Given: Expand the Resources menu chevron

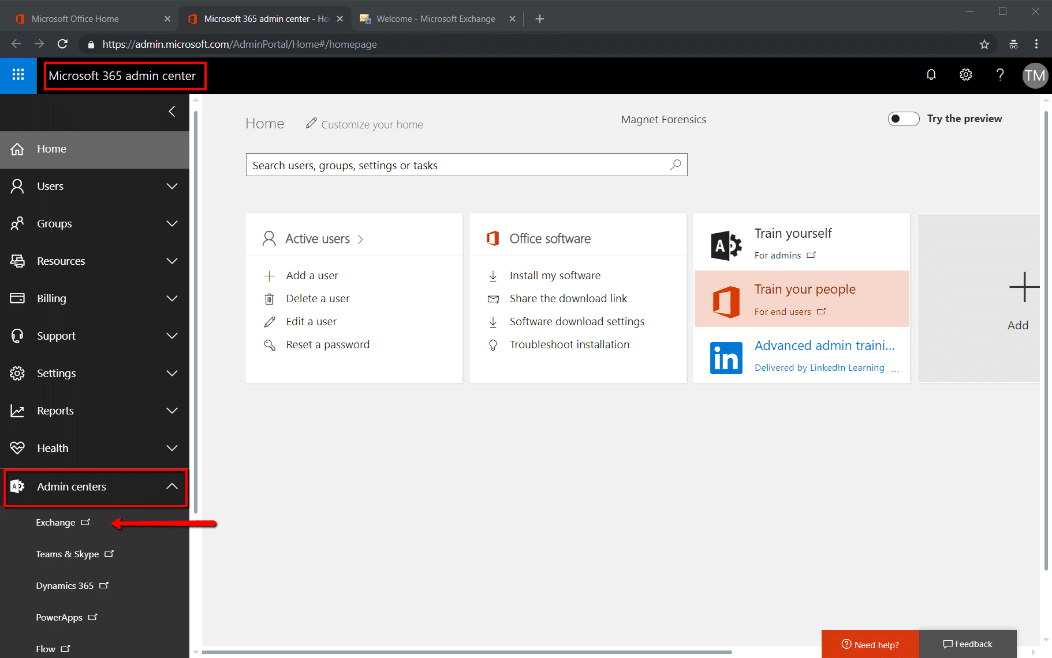Looking at the screenshot, I should click(x=172, y=261).
